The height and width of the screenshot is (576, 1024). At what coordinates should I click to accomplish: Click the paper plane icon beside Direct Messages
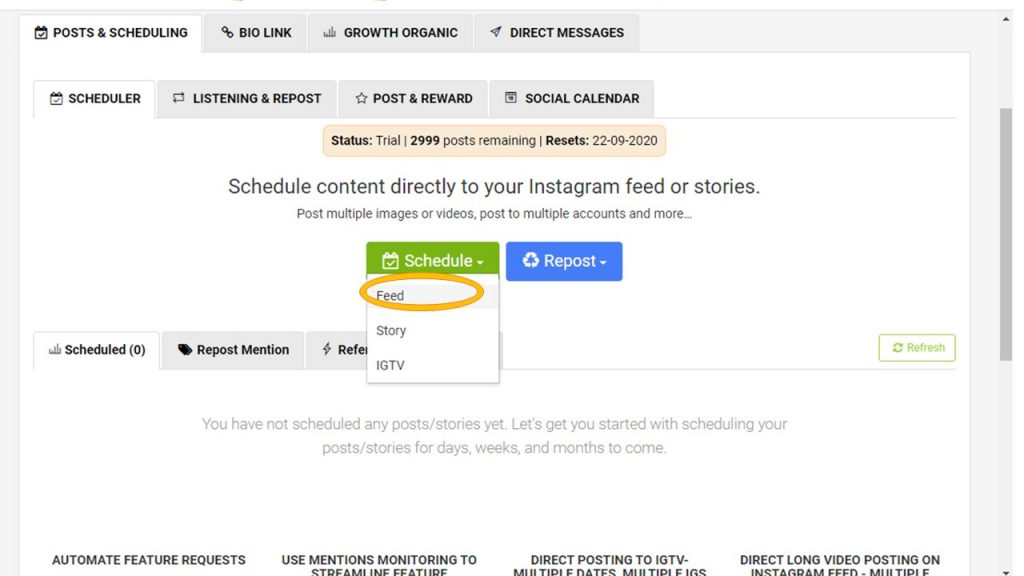point(496,31)
